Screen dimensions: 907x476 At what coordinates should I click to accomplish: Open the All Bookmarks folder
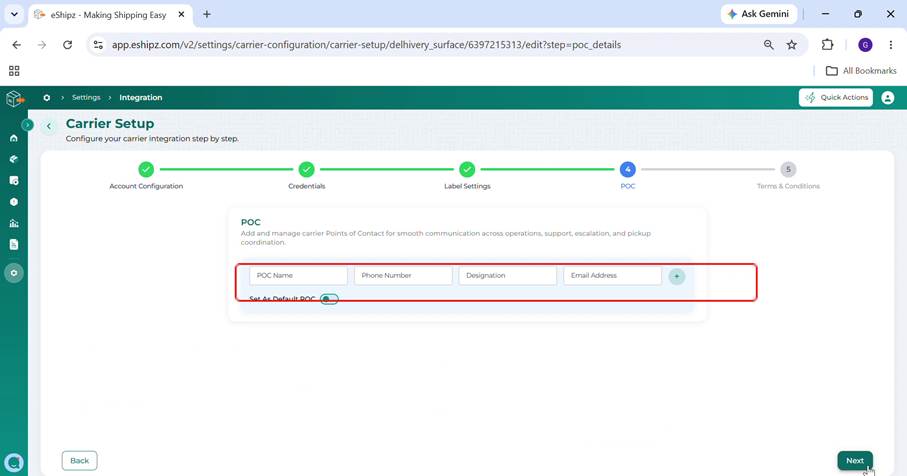tap(861, 71)
